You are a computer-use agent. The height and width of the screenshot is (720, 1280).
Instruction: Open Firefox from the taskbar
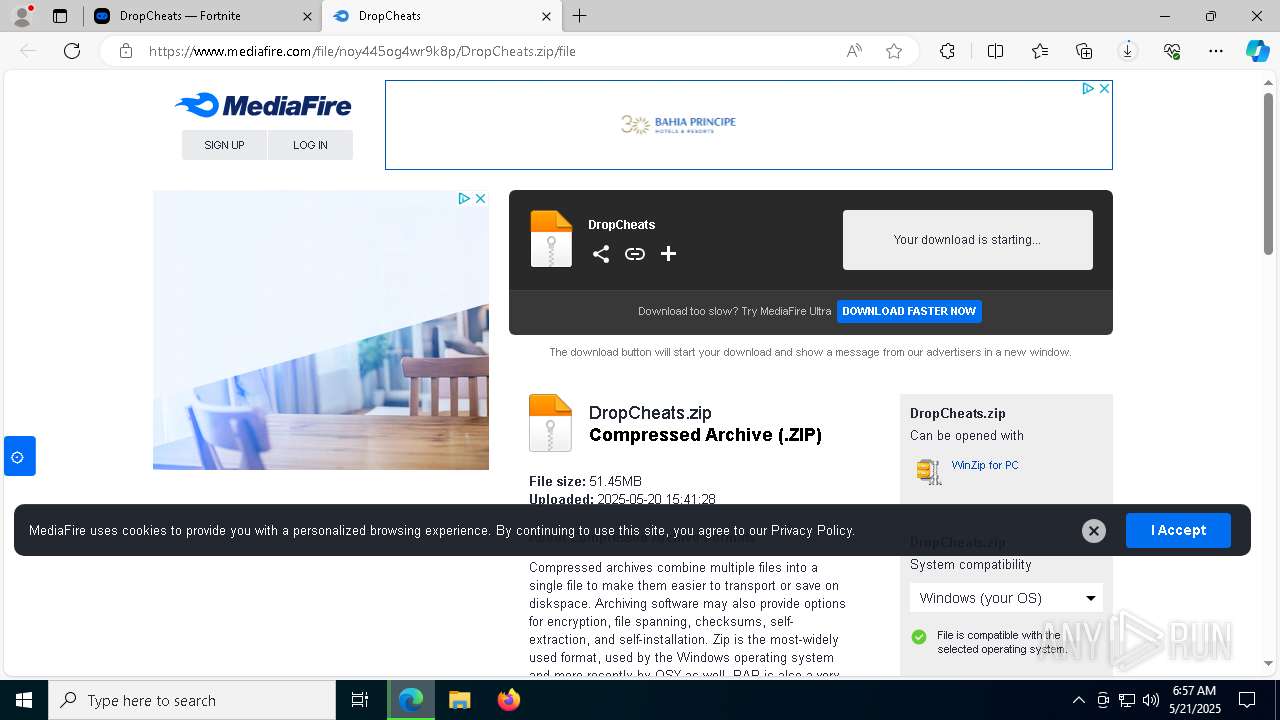click(508, 700)
